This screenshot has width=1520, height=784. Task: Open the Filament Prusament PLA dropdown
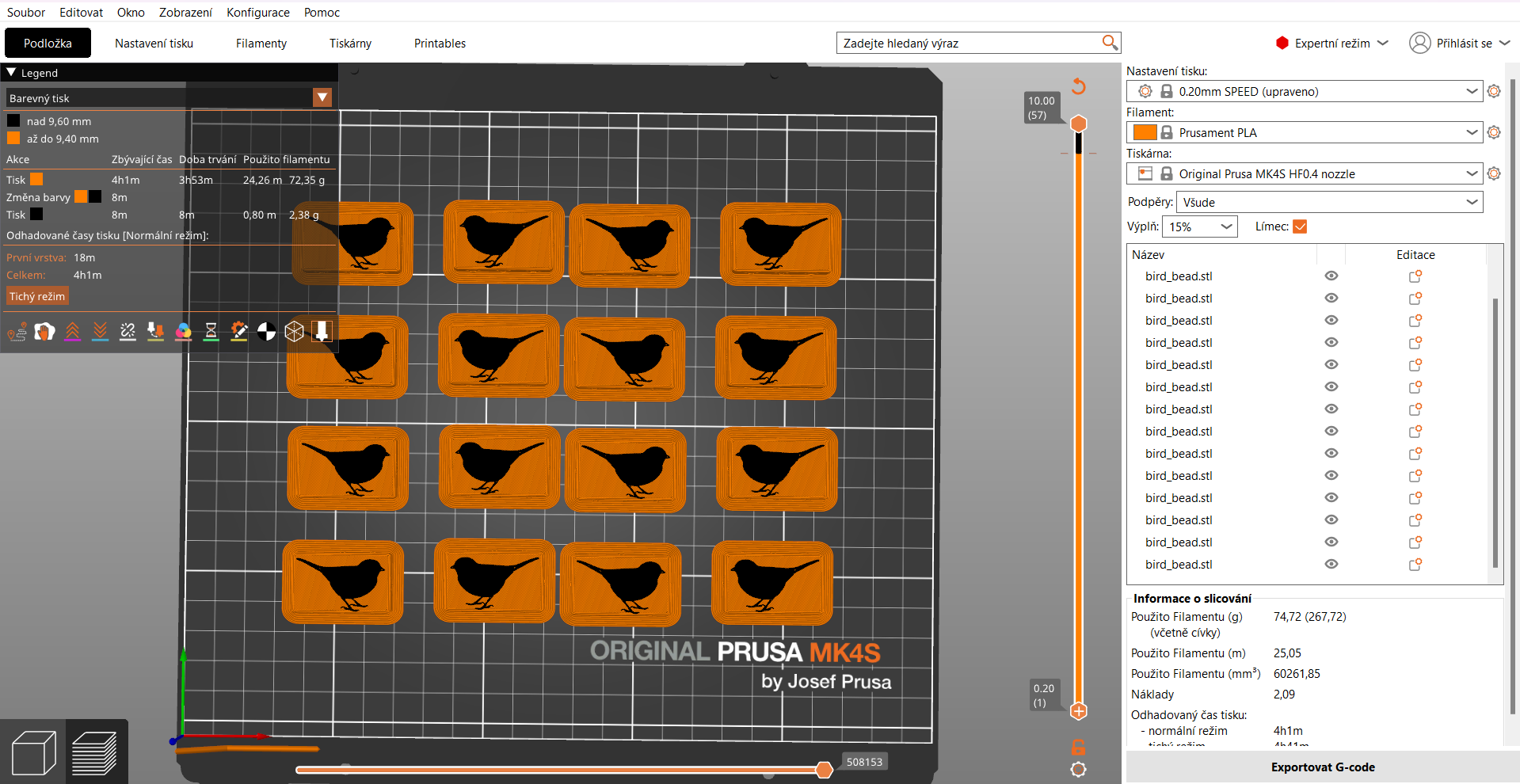coord(1305,132)
